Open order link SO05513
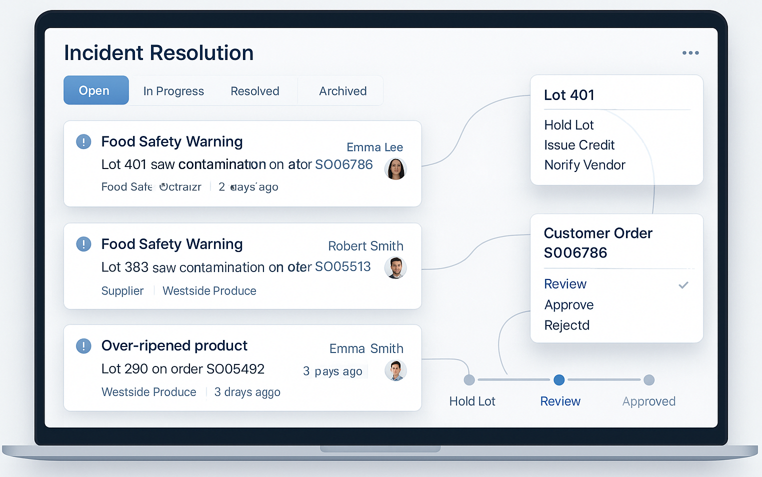The image size is (762, 477). [x=343, y=267]
